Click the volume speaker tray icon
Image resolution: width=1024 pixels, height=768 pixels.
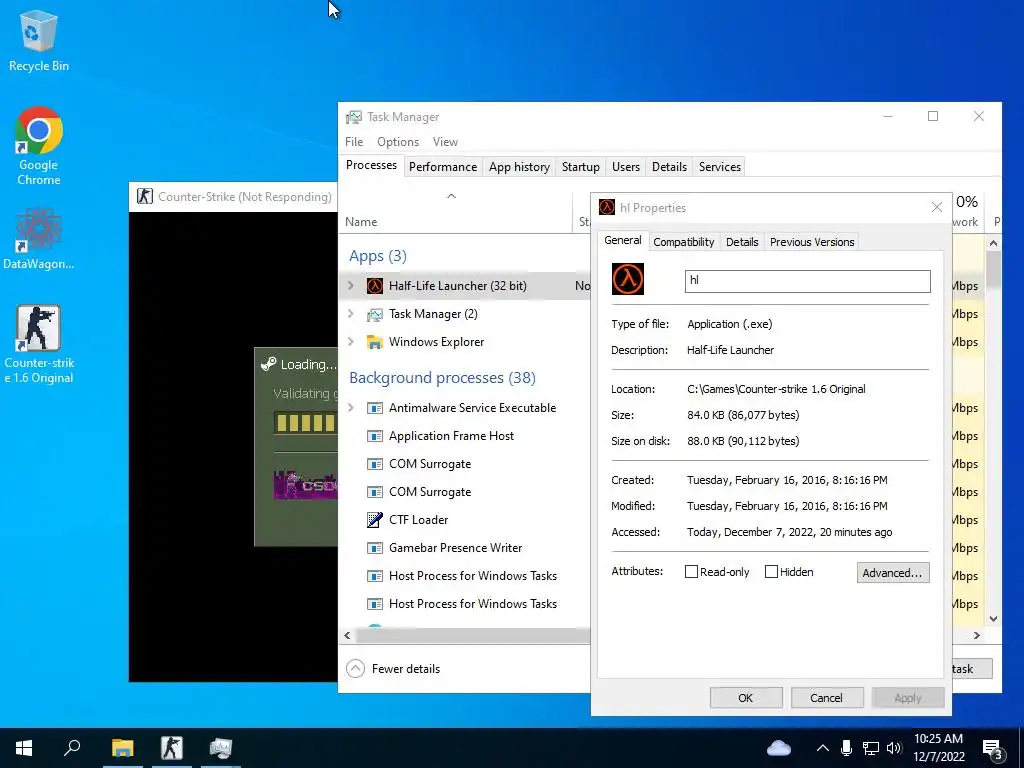point(894,748)
